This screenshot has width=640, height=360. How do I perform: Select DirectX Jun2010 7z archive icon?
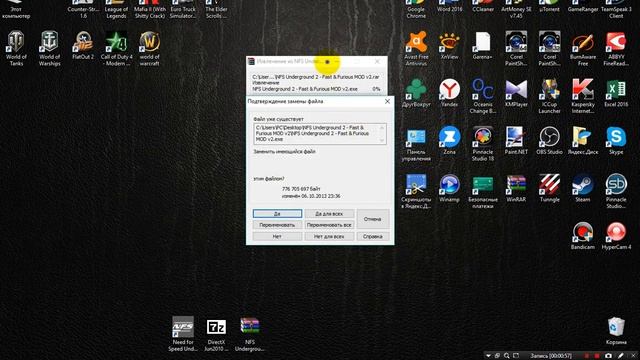(216, 334)
